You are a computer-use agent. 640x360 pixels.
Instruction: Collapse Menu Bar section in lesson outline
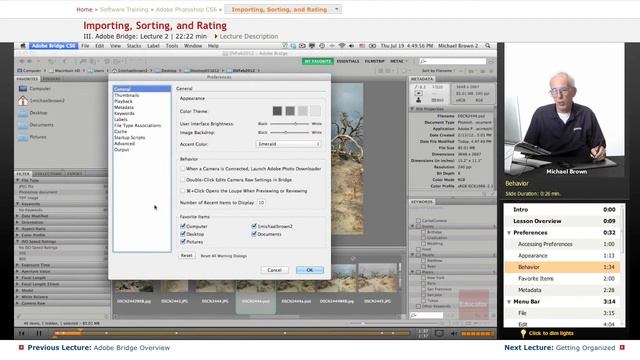[x=509, y=302]
